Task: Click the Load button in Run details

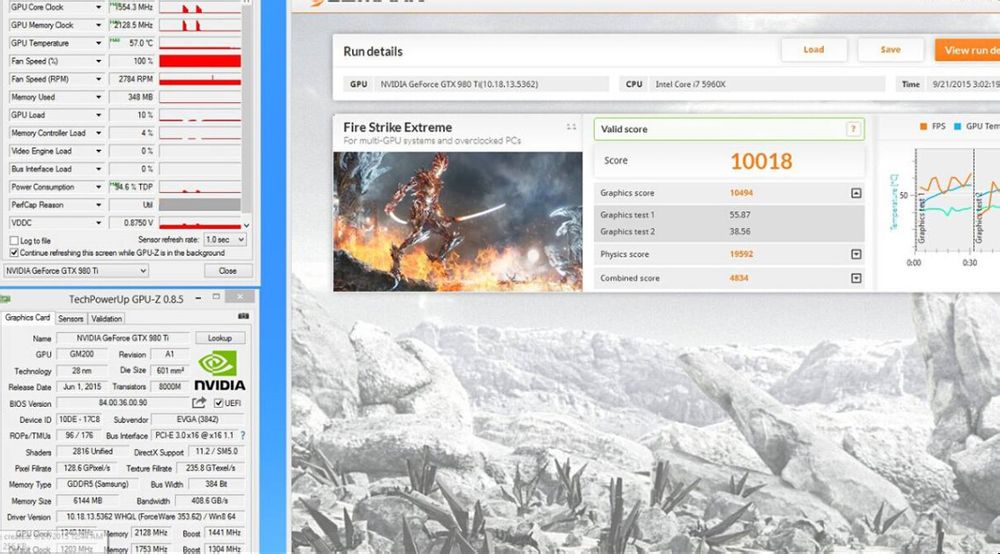Action: point(814,50)
